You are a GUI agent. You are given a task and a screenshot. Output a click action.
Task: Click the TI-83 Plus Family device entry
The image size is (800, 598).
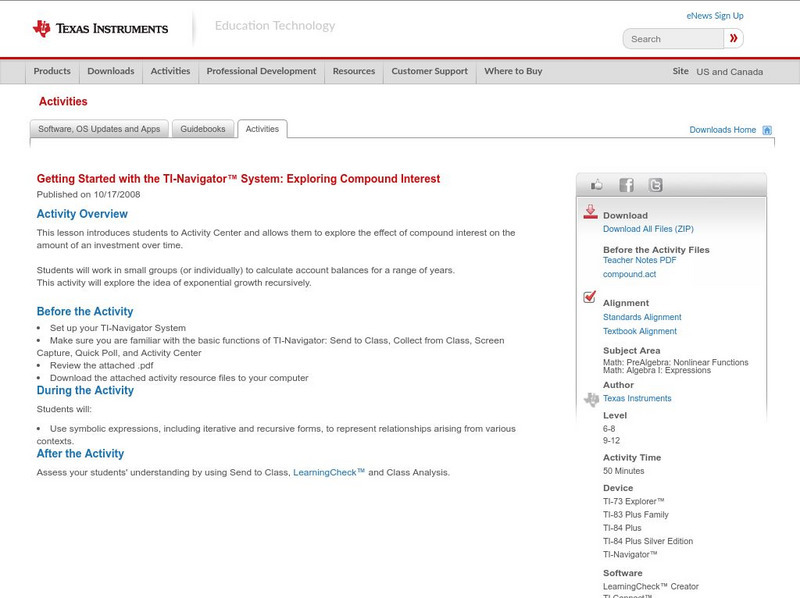click(636, 515)
